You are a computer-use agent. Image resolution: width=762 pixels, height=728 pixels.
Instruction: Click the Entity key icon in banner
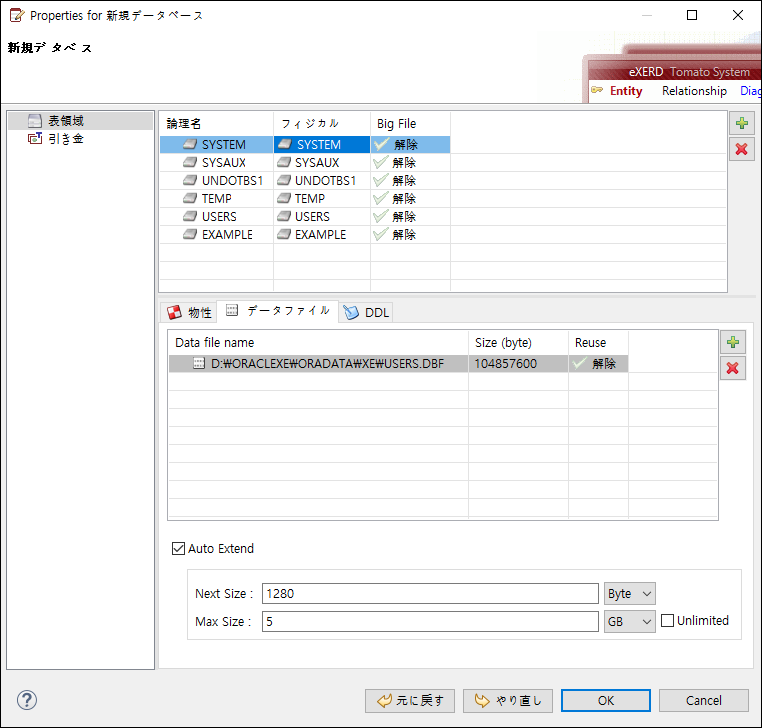597,90
